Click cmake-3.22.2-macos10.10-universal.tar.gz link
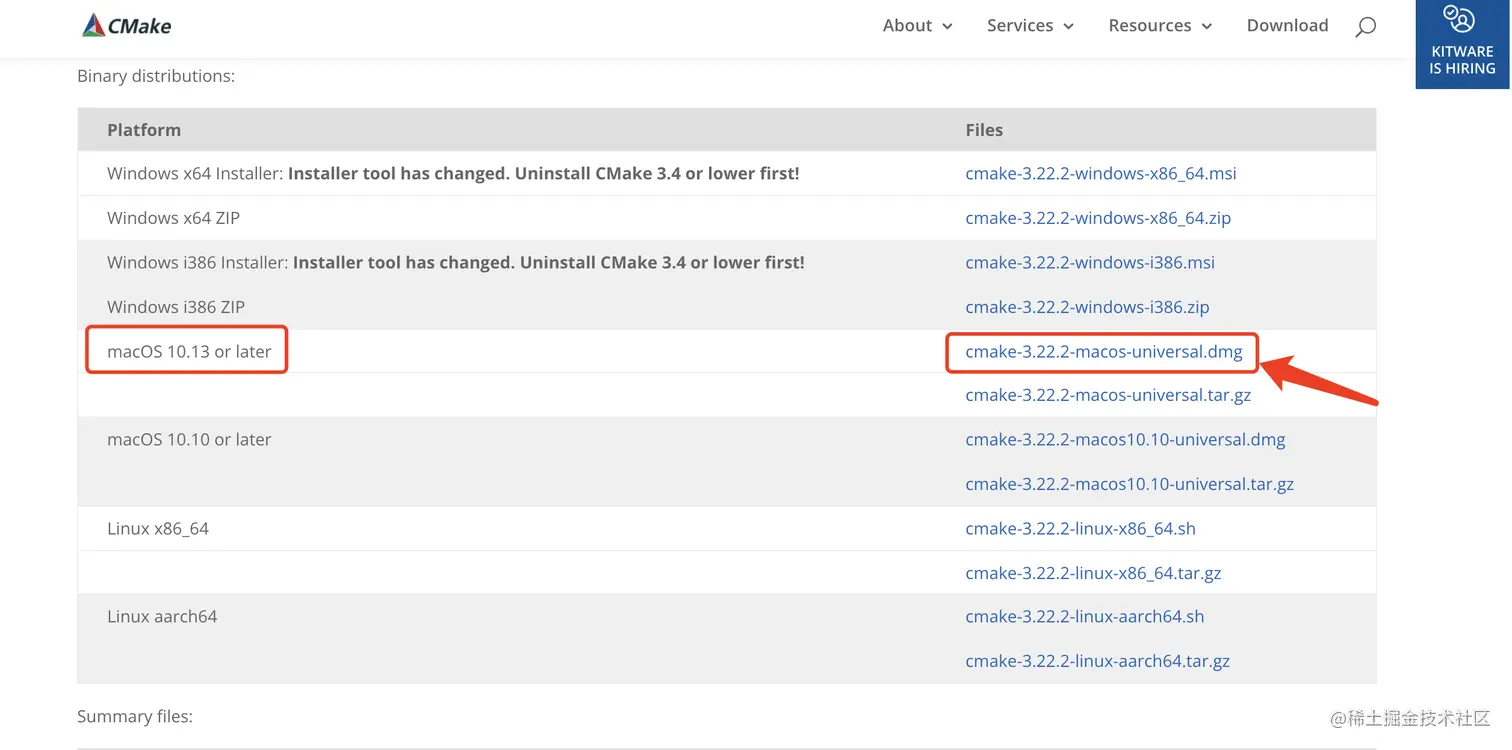Image resolution: width=1512 pixels, height=750 pixels. pos(1129,484)
